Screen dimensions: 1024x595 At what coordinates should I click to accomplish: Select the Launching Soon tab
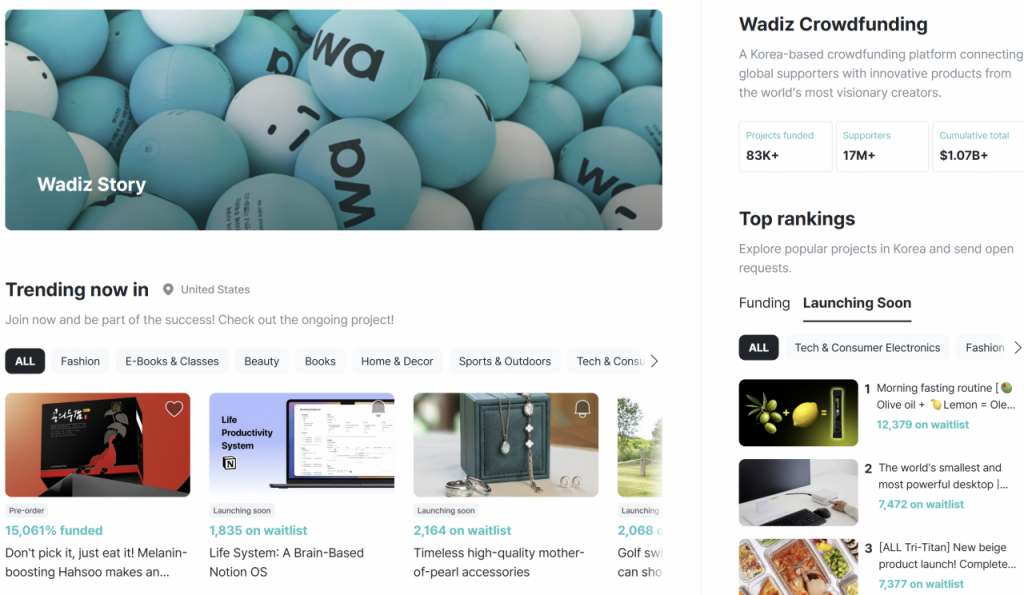(x=857, y=303)
